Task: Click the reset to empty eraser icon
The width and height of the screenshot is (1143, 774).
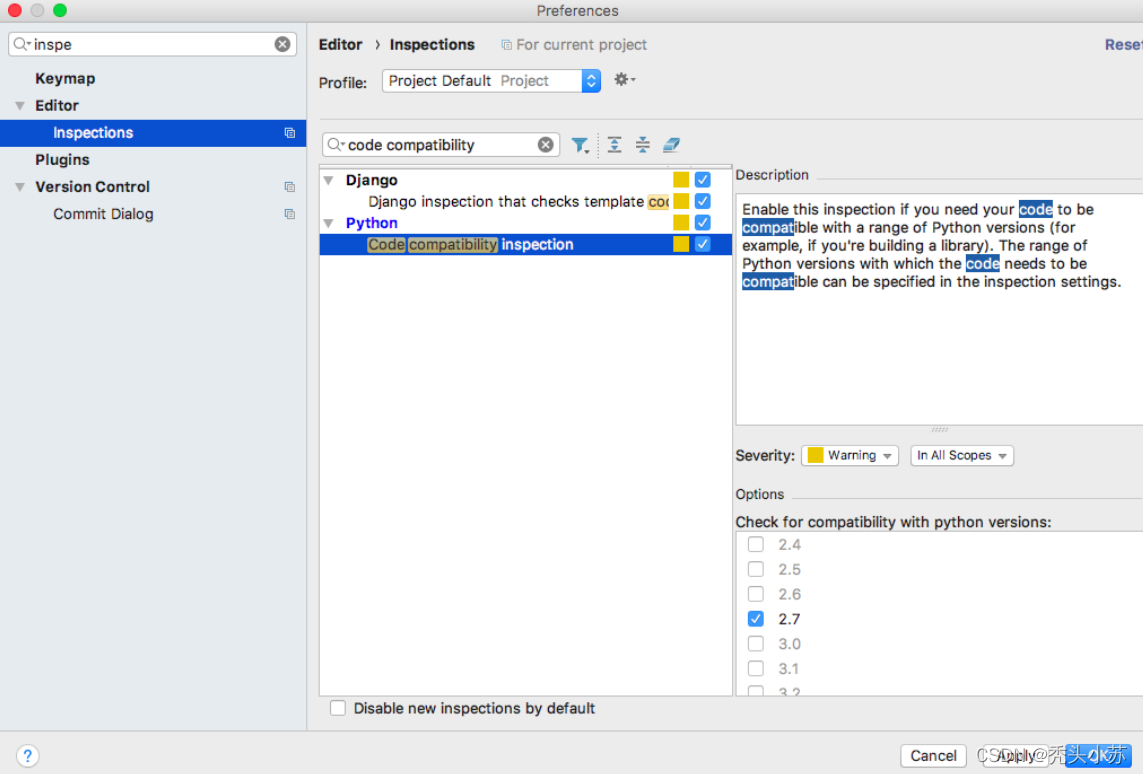Action: click(671, 144)
